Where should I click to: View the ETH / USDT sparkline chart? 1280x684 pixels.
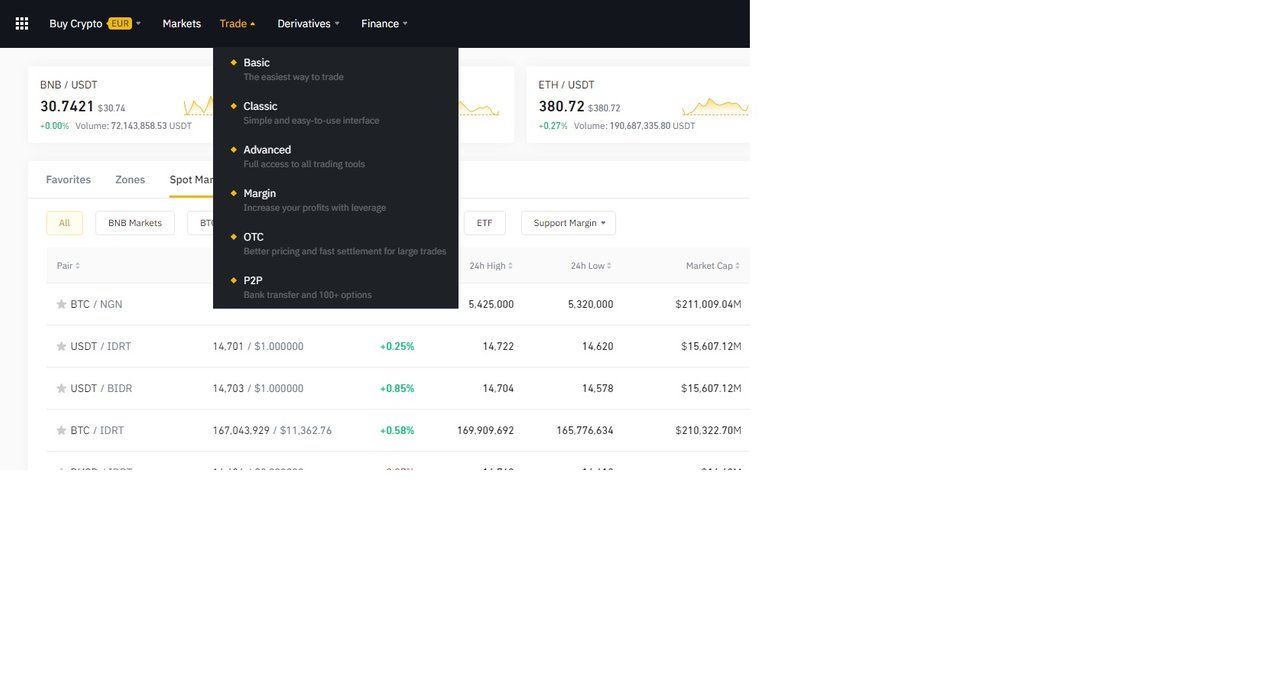(x=715, y=106)
